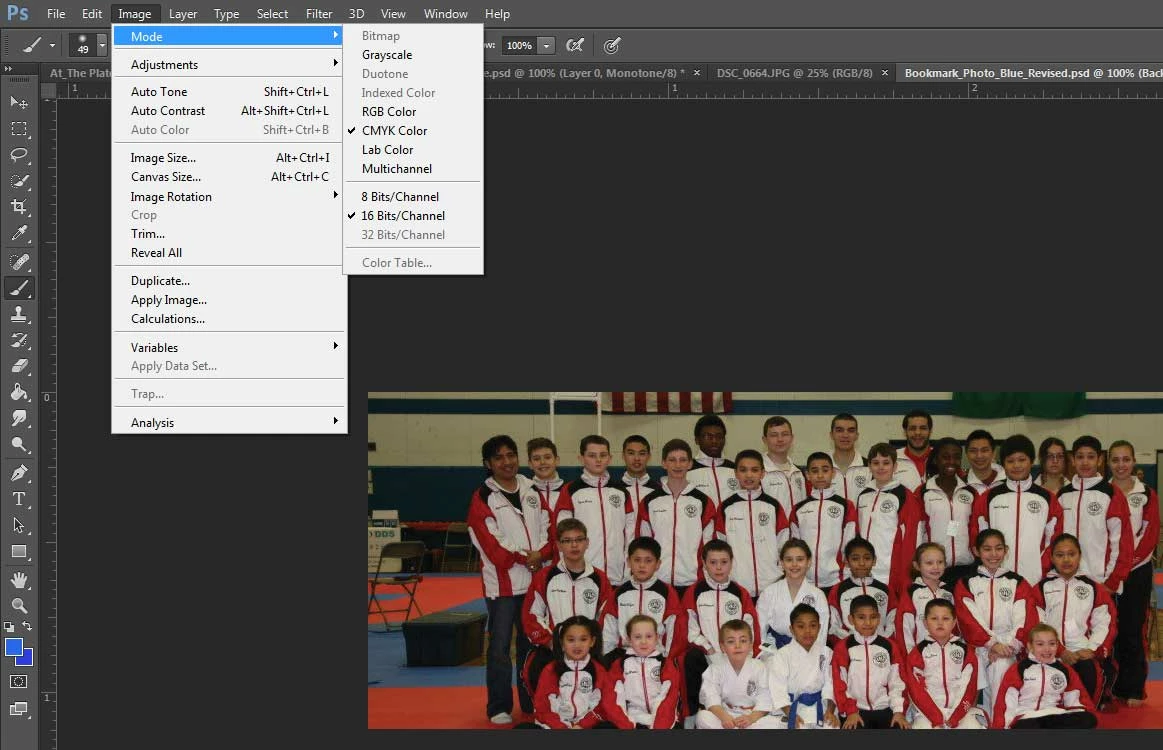1163x750 pixels.
Task: Select the Zoom tool
Action: coord(19,605)
